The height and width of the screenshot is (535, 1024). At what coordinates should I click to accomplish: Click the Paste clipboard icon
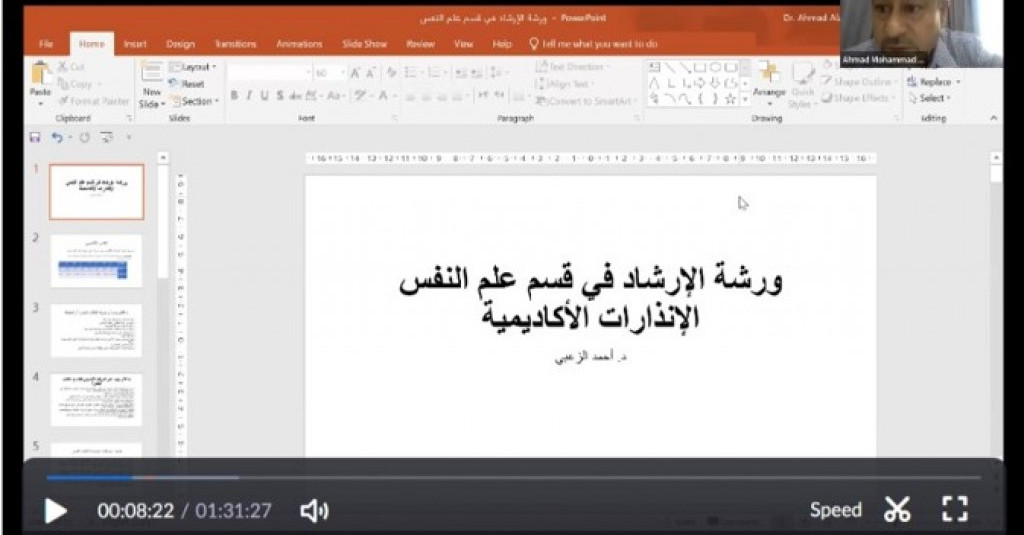(x=41, y=77)
